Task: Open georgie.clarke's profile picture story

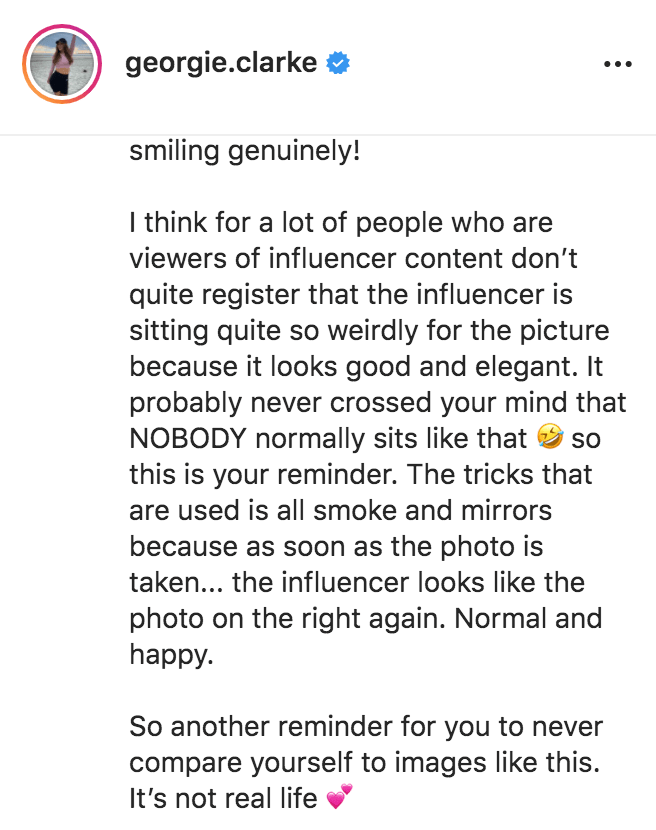Action: 61,65
